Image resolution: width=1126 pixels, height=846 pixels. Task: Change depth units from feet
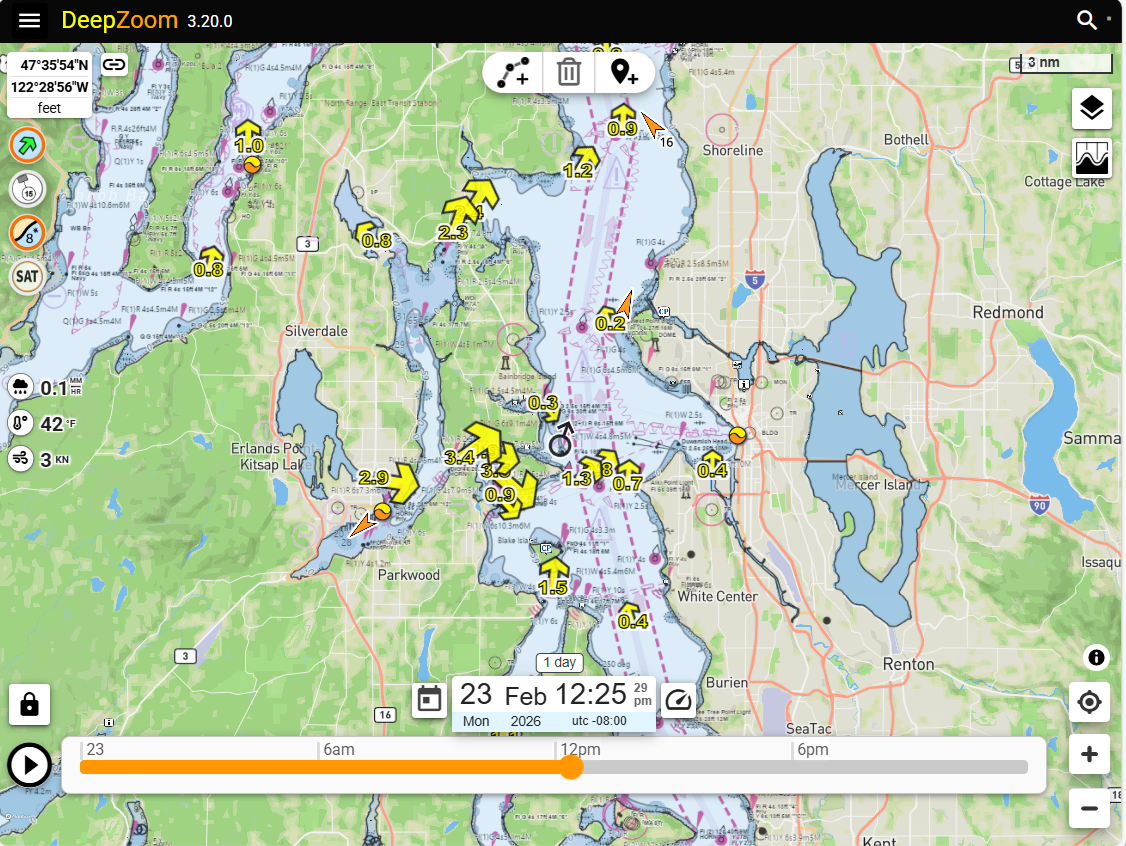[x=50, y=108]
